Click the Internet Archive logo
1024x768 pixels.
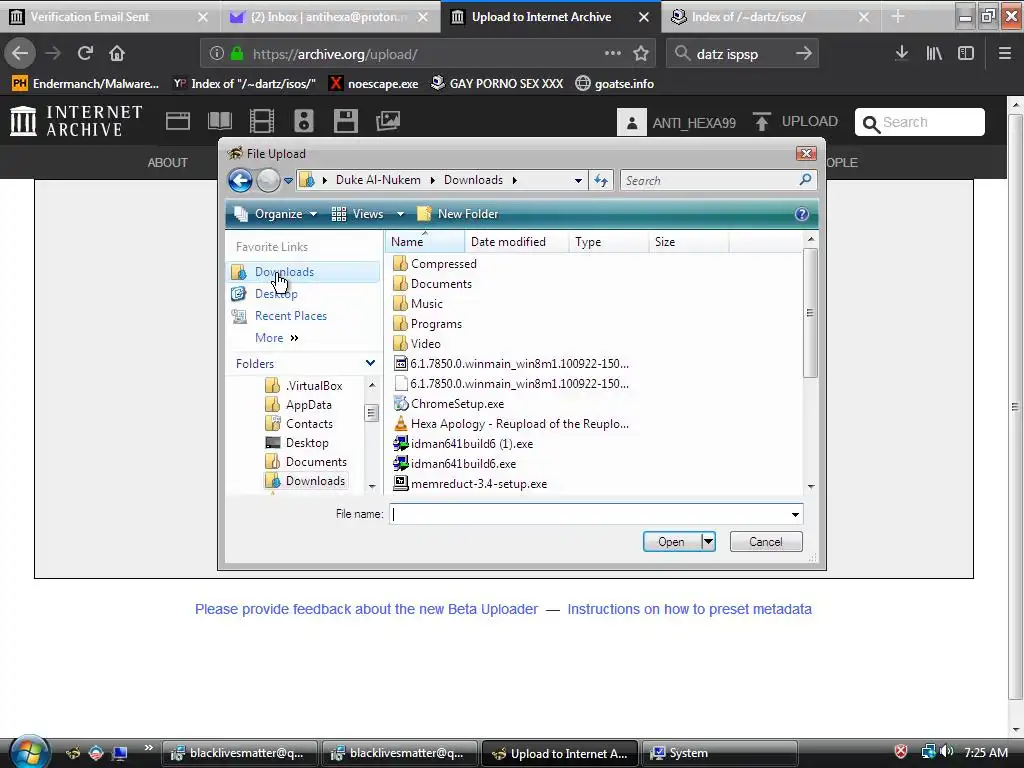tap(76, 121)
